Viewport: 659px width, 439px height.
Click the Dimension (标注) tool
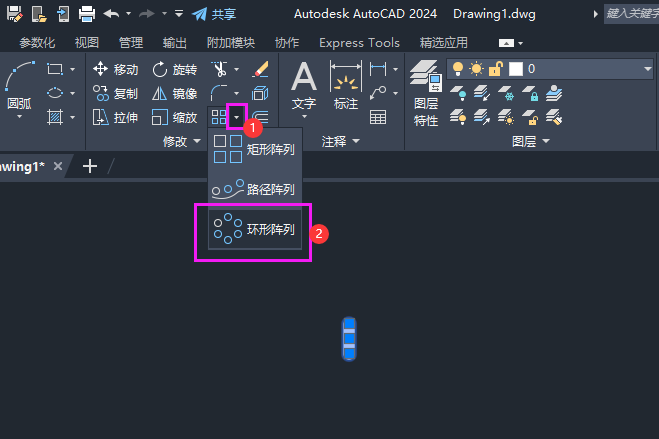coord(346,86)
